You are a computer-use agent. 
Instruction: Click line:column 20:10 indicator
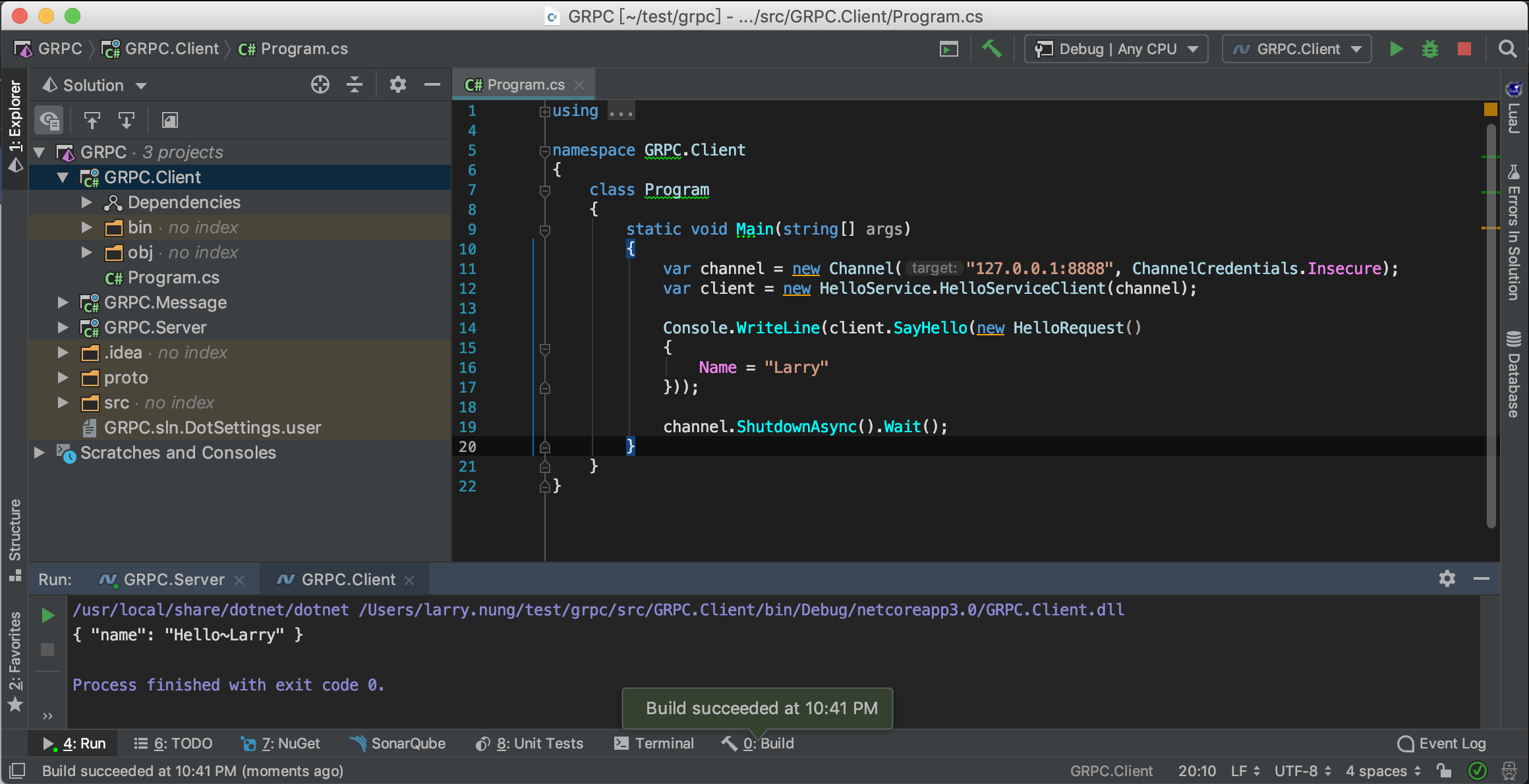1197,771
